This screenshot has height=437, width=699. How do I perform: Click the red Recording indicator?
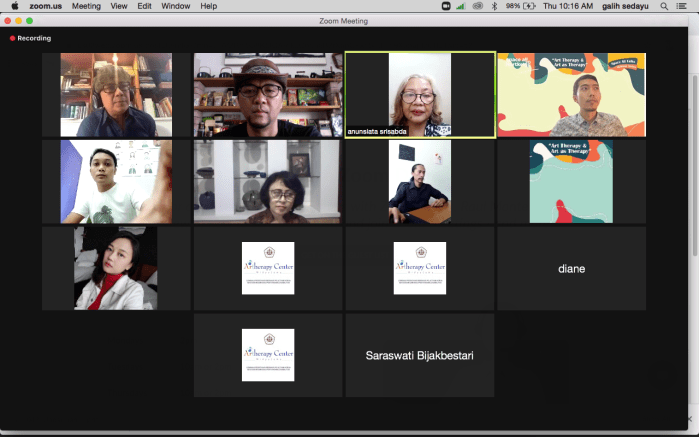(x=30, y=38)
